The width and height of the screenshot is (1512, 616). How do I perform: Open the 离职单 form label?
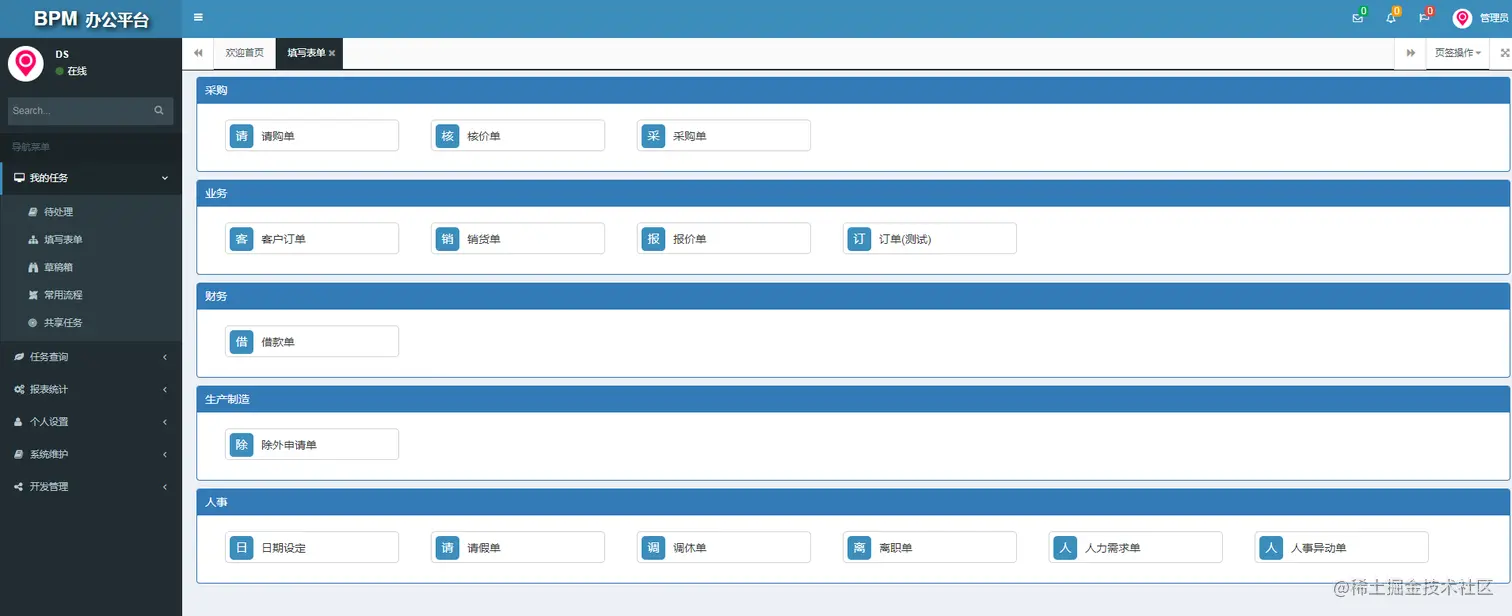coord(896,548)
